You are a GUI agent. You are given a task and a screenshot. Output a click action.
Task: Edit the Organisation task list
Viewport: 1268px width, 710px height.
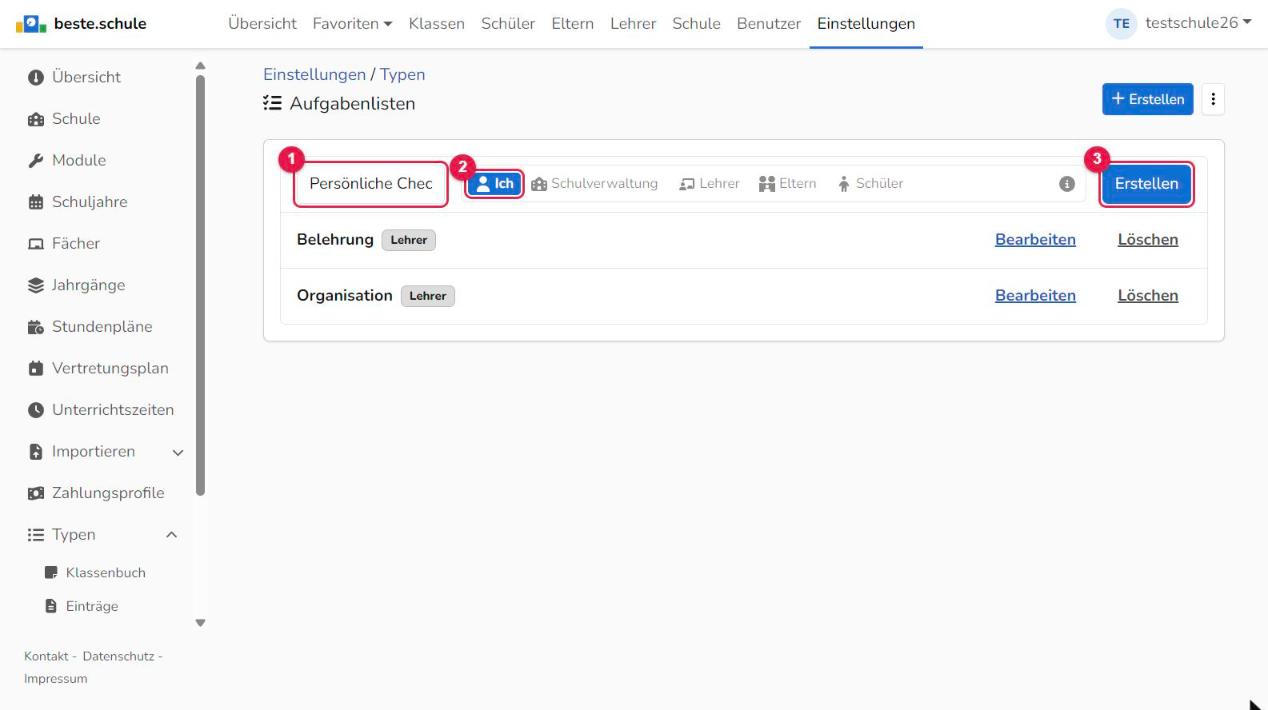tap(1035, 295)
